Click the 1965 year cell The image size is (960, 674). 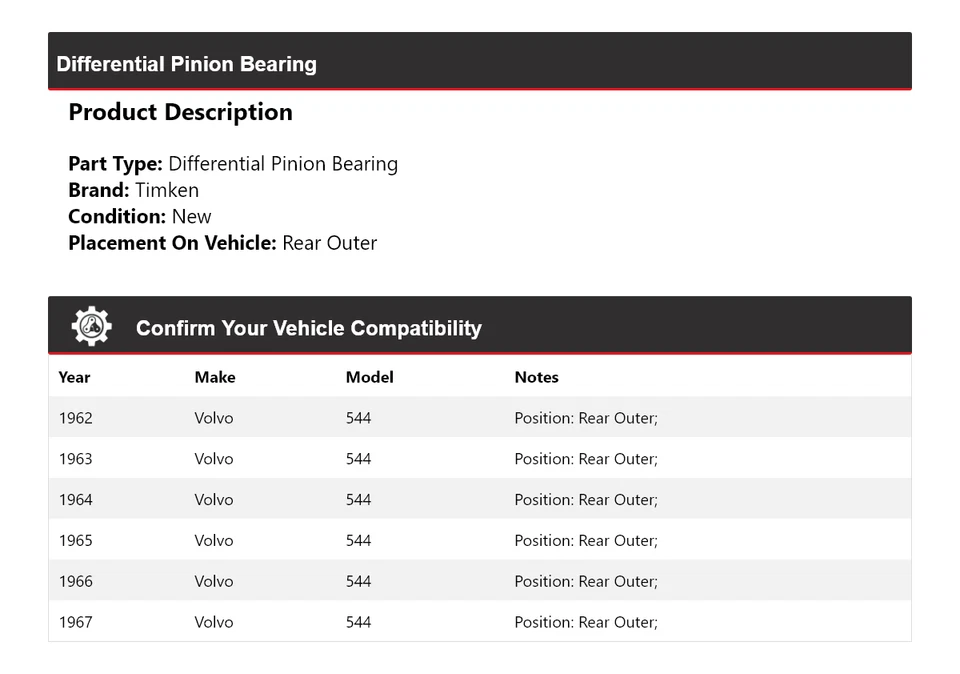(x=76, y=541)
